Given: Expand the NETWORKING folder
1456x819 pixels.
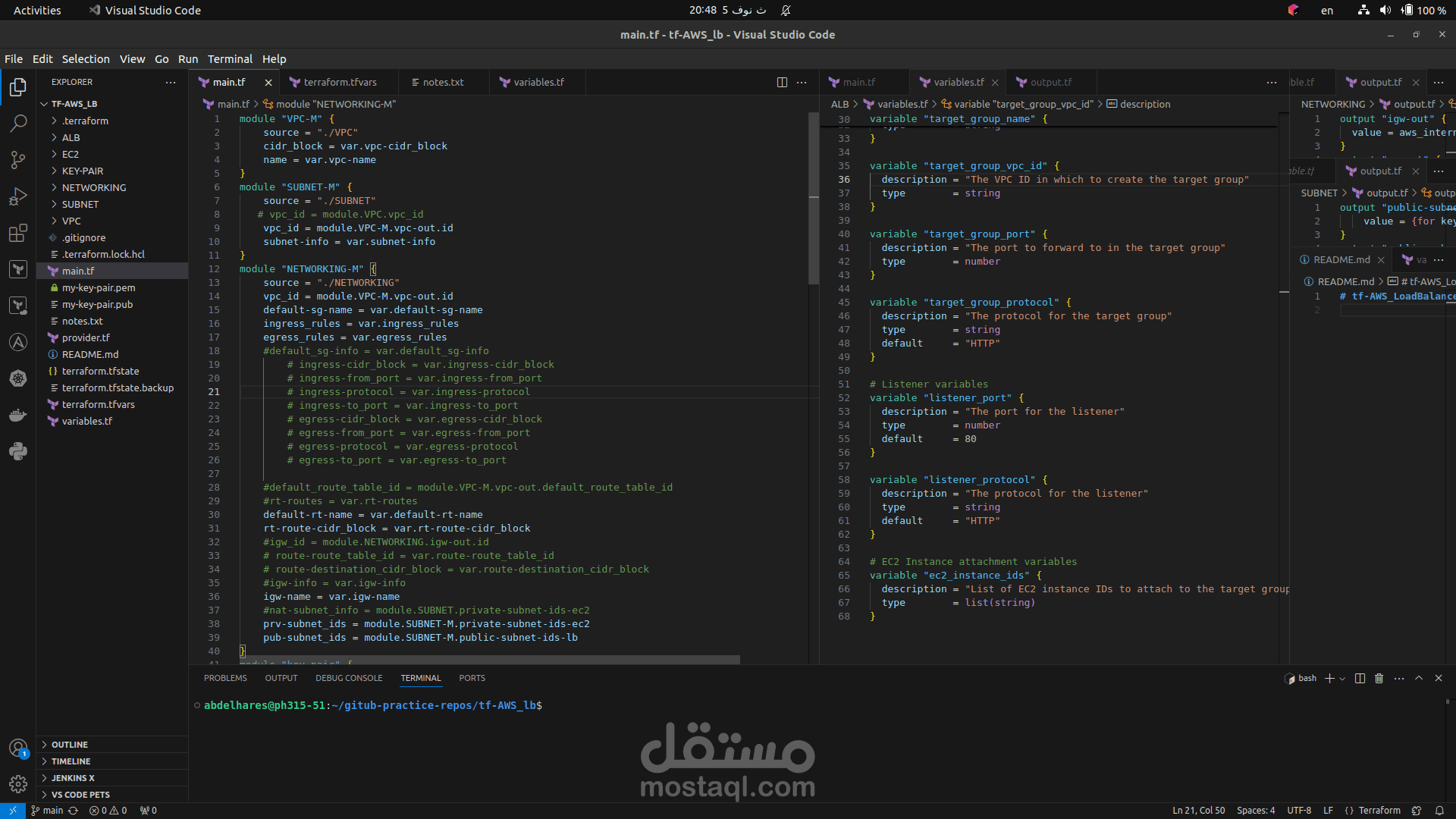Looking at the screenshot, I should pos(94,187).
